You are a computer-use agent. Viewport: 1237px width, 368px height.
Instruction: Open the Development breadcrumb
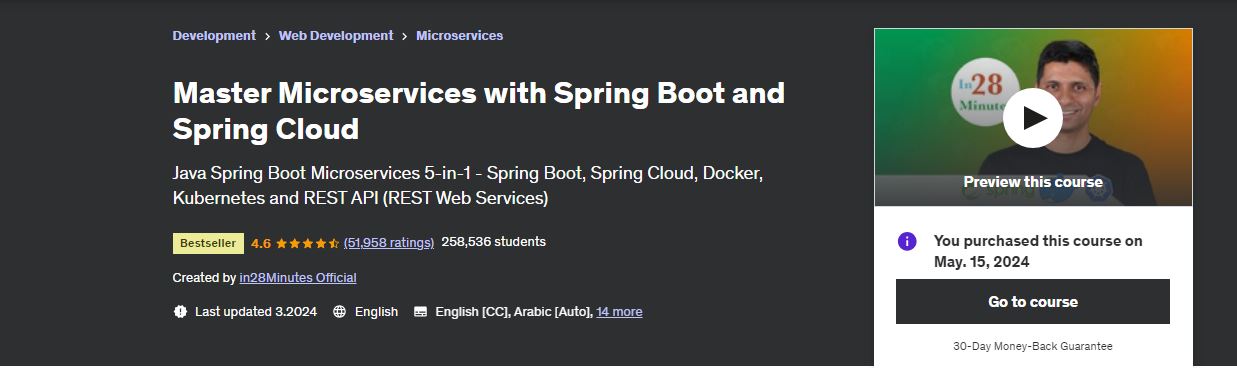[214, 35]
